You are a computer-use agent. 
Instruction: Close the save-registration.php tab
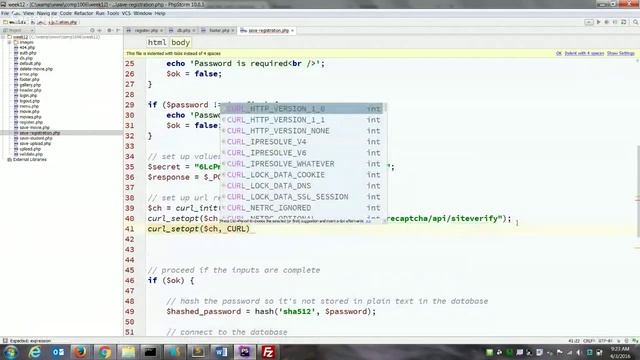293,31
